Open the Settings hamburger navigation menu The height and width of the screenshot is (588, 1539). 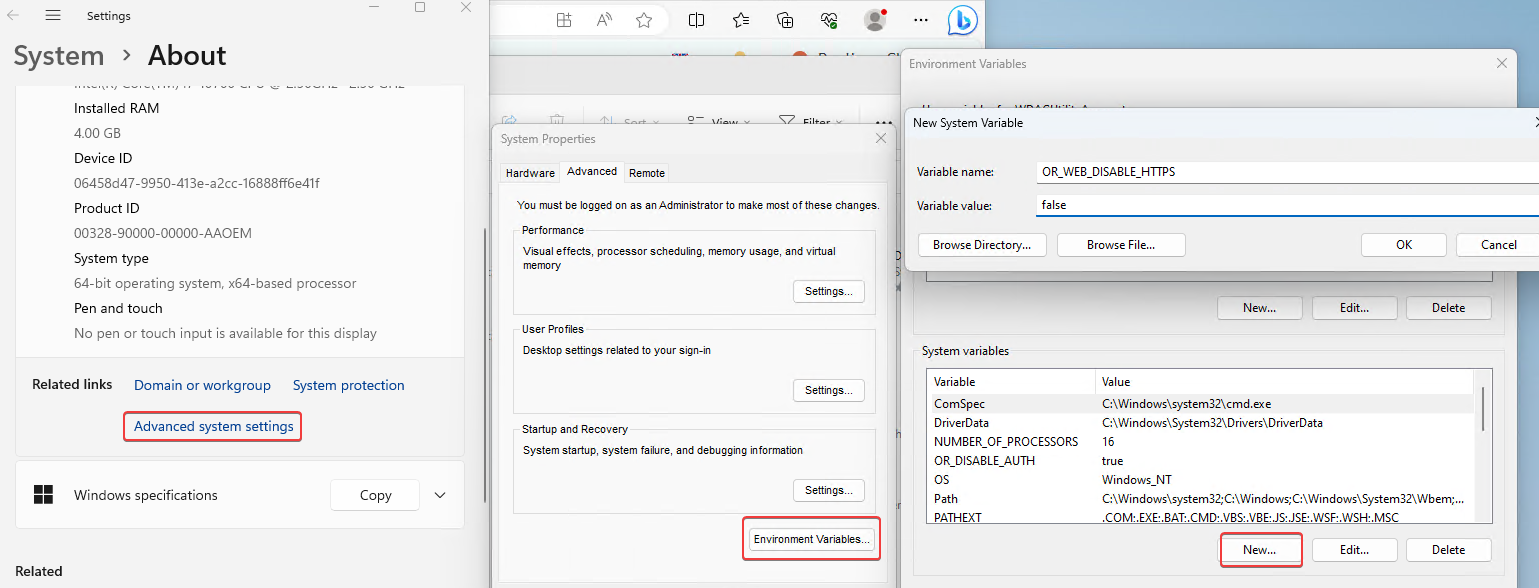point(53,15)
